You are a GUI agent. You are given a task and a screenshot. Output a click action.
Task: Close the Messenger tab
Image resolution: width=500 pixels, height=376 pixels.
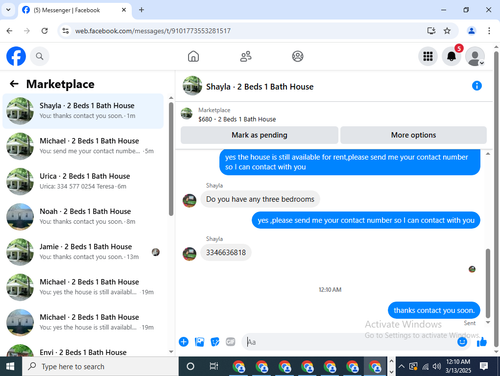tap(124, 10)
